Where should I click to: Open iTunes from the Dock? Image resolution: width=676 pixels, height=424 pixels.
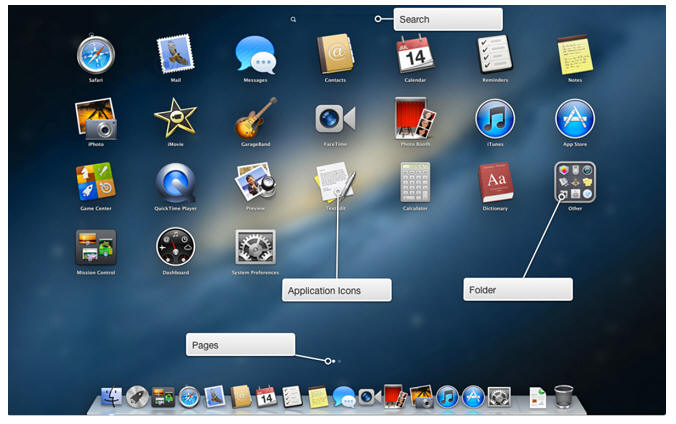[x=448, y=397]
